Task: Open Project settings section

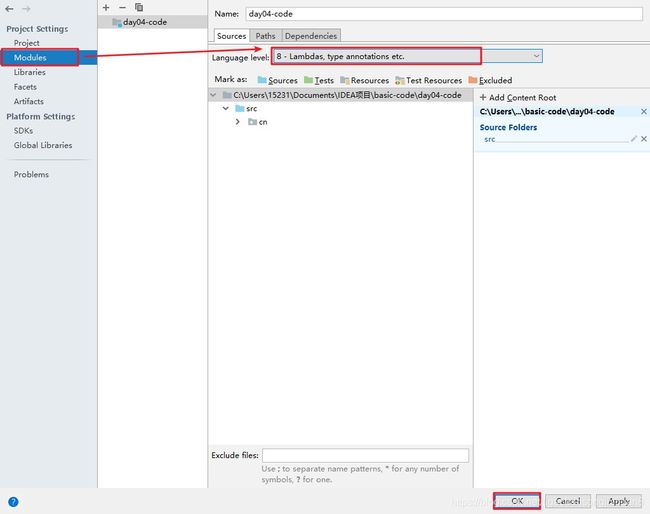Action: pos(27,43)
